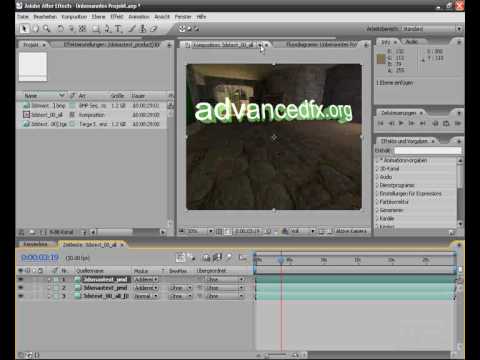Image resolution: width=480 pixels, height=360 pixels.
Task: Switch to the Flussdiagramm tab
Action: pos(322,44)
